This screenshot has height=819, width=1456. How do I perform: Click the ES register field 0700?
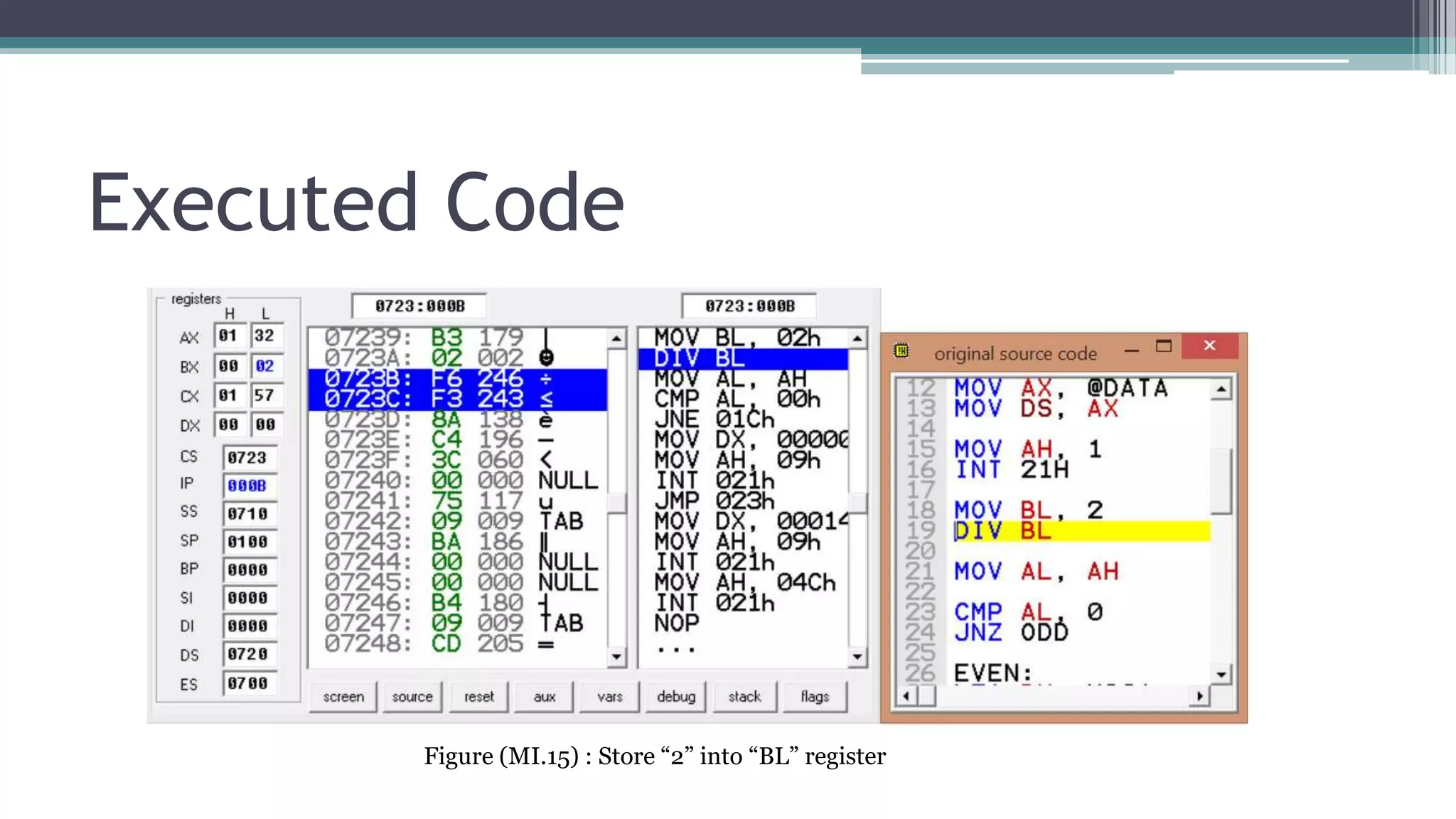pos(249,683)
